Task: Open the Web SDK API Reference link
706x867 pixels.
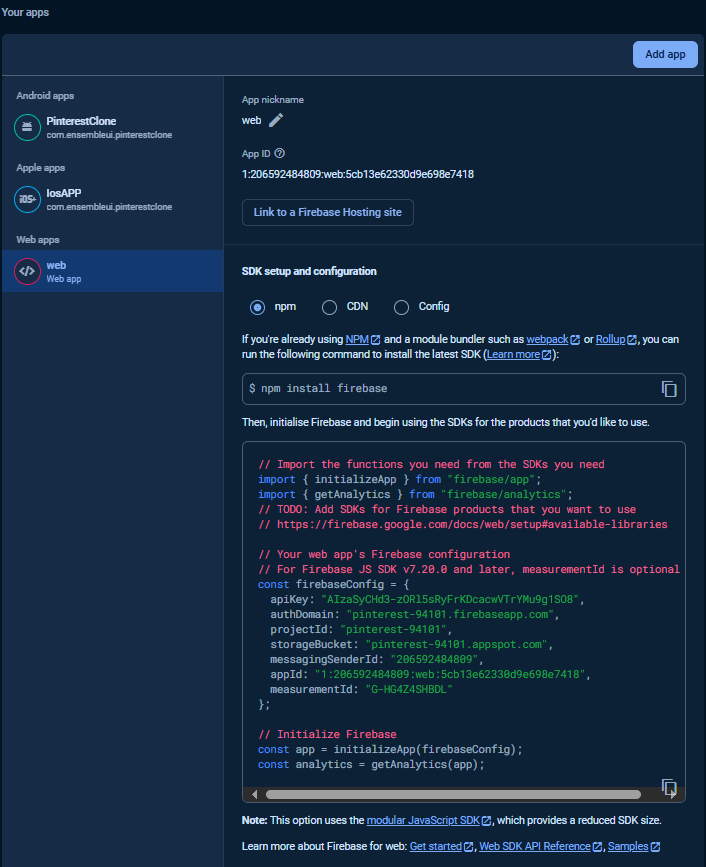Action: tap(534, 847)
